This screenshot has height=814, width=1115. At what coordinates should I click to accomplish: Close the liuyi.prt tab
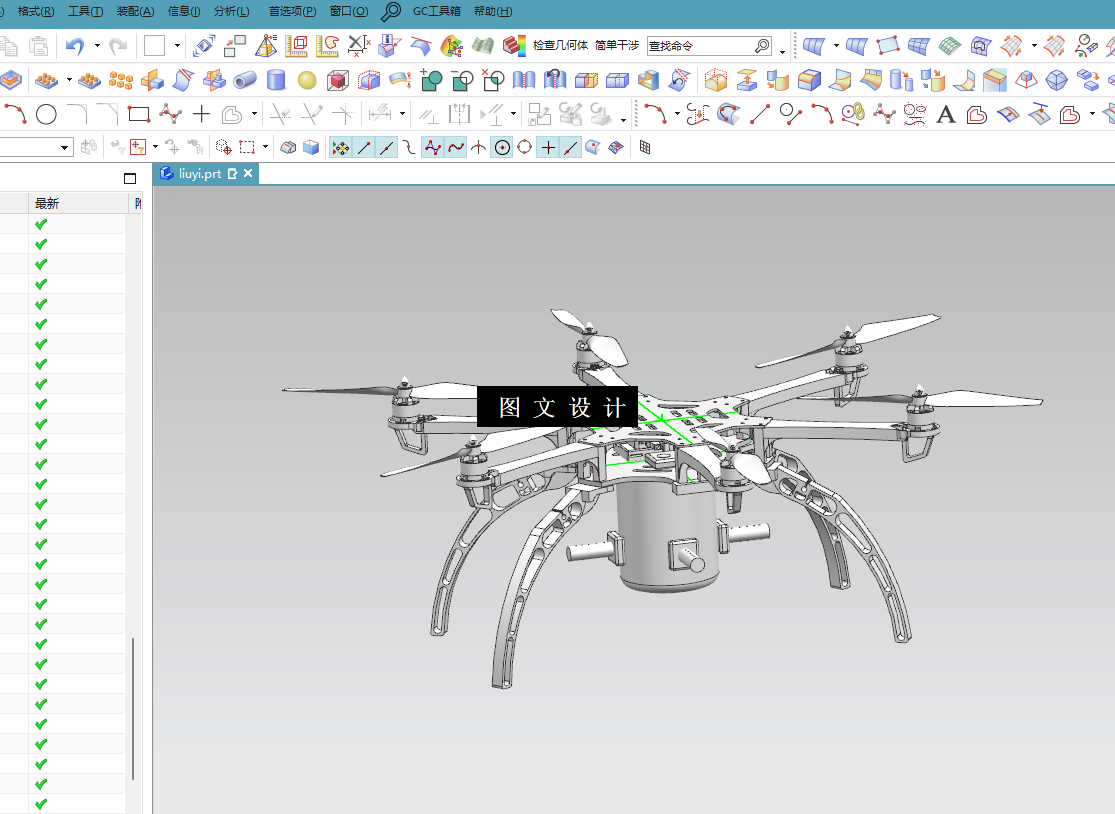point(248,173)
